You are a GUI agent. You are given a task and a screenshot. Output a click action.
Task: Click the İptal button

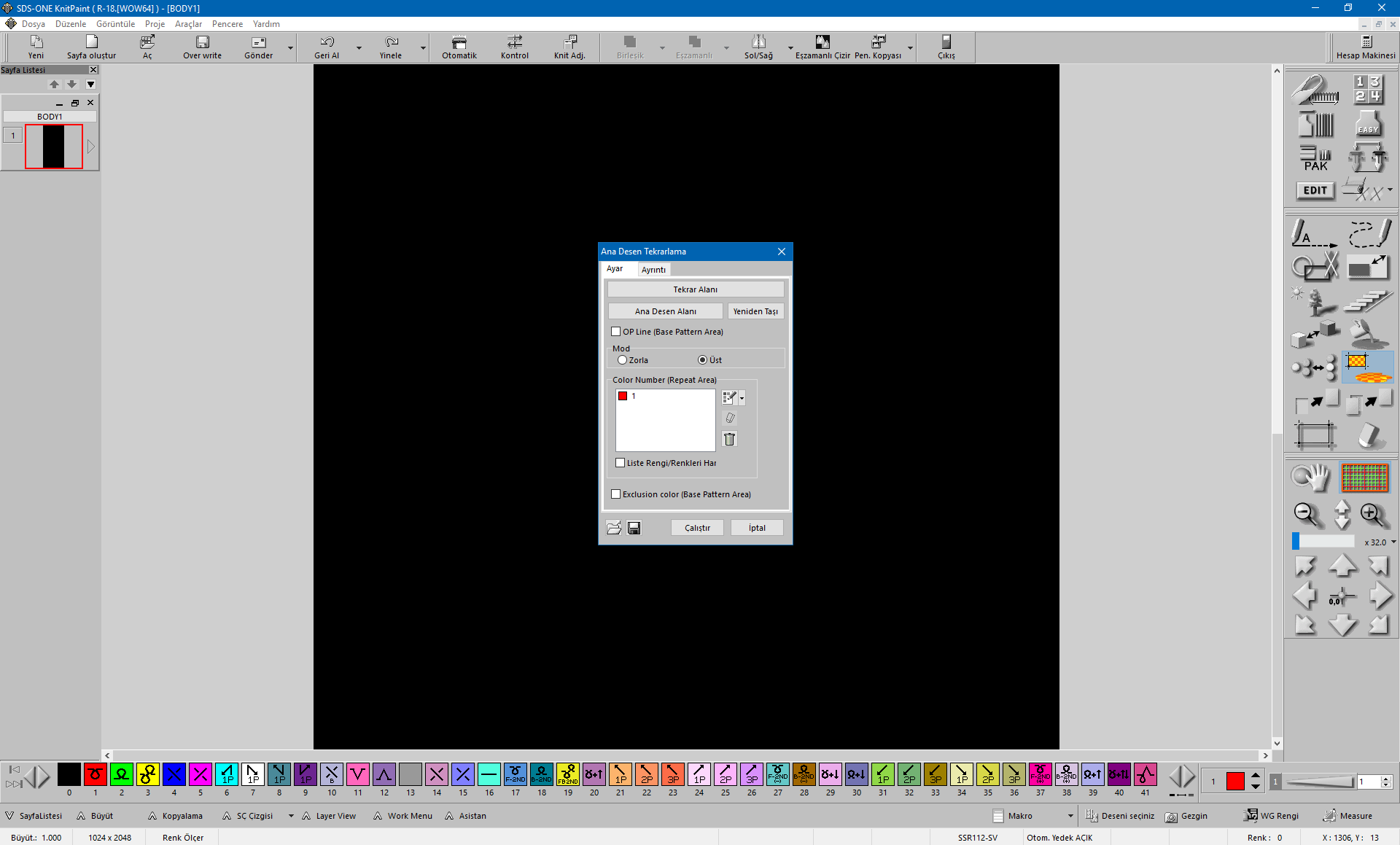coord(757,528)
